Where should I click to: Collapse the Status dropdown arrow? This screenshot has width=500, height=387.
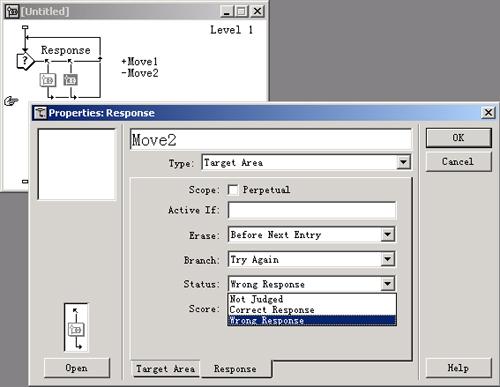click(x=387, y=284)
